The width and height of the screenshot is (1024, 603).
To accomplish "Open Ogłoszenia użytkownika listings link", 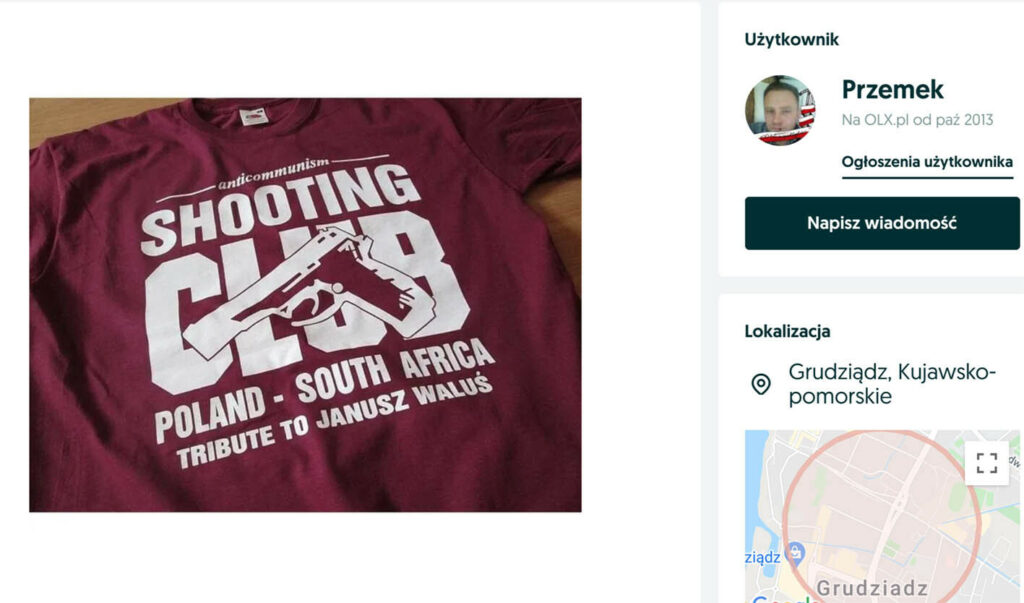I will tap(927, 162).
